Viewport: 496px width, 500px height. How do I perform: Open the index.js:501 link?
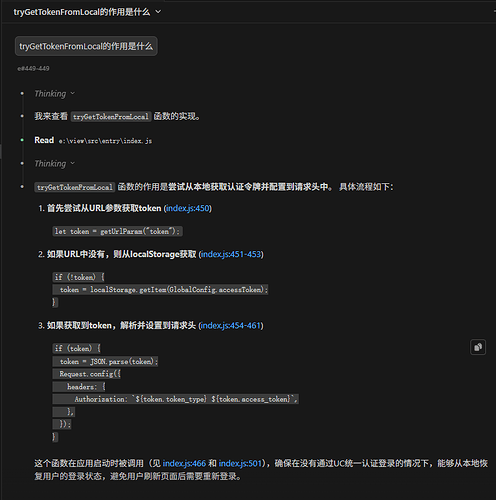[240, 463]
